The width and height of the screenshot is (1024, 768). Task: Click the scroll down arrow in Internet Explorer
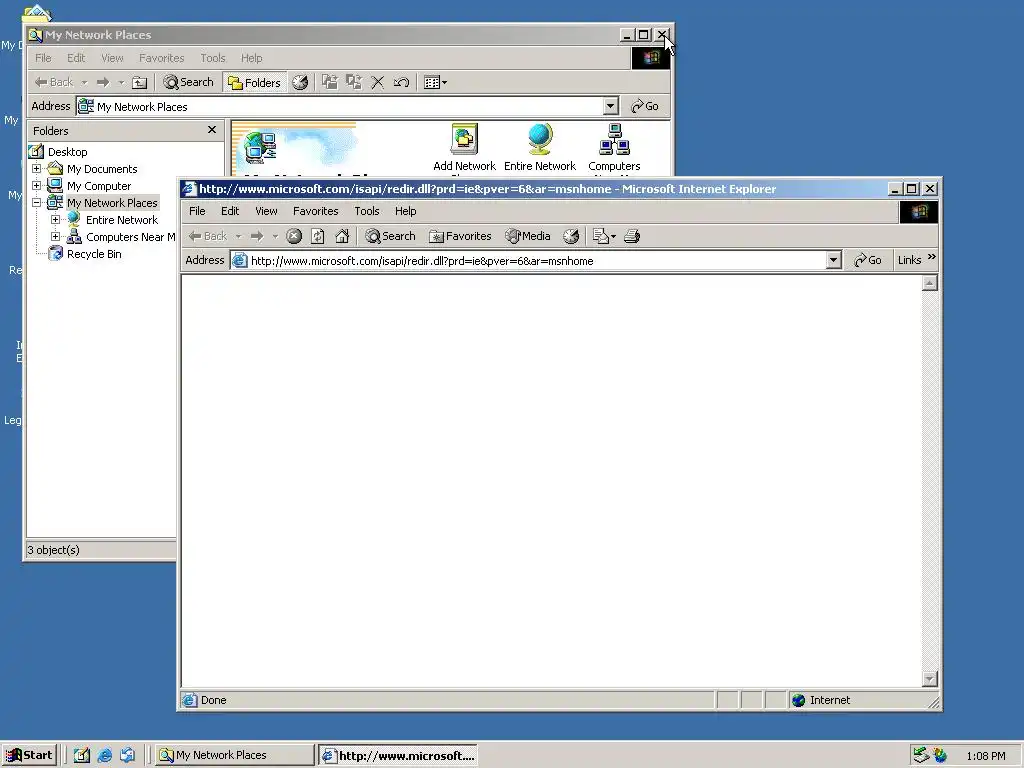pos(930,679)
